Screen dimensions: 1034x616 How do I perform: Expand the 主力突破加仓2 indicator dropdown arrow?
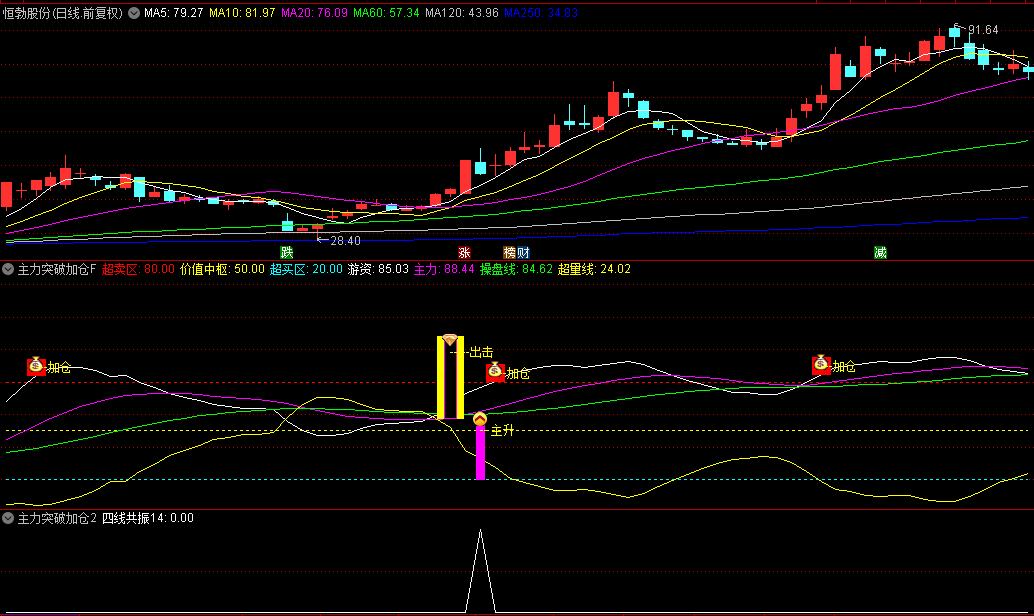pyautogui.click(x=9, y=518)
